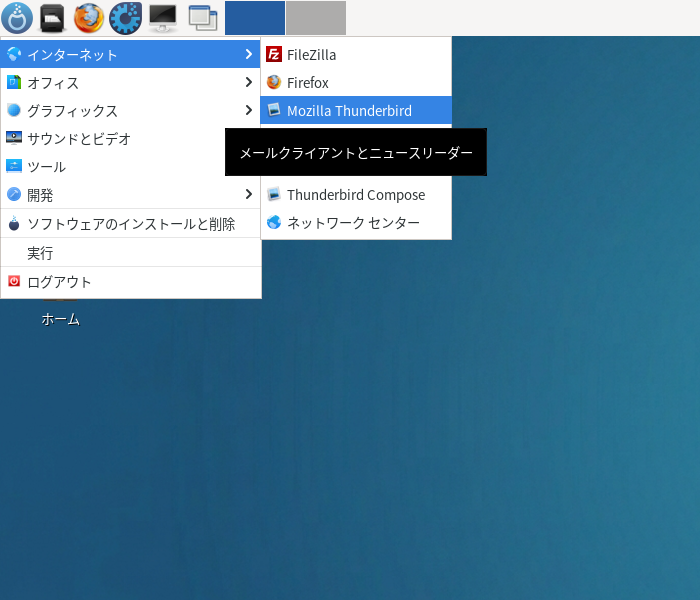Click the ツール sliders icon
Screen dimensions: 700x600
14,166
